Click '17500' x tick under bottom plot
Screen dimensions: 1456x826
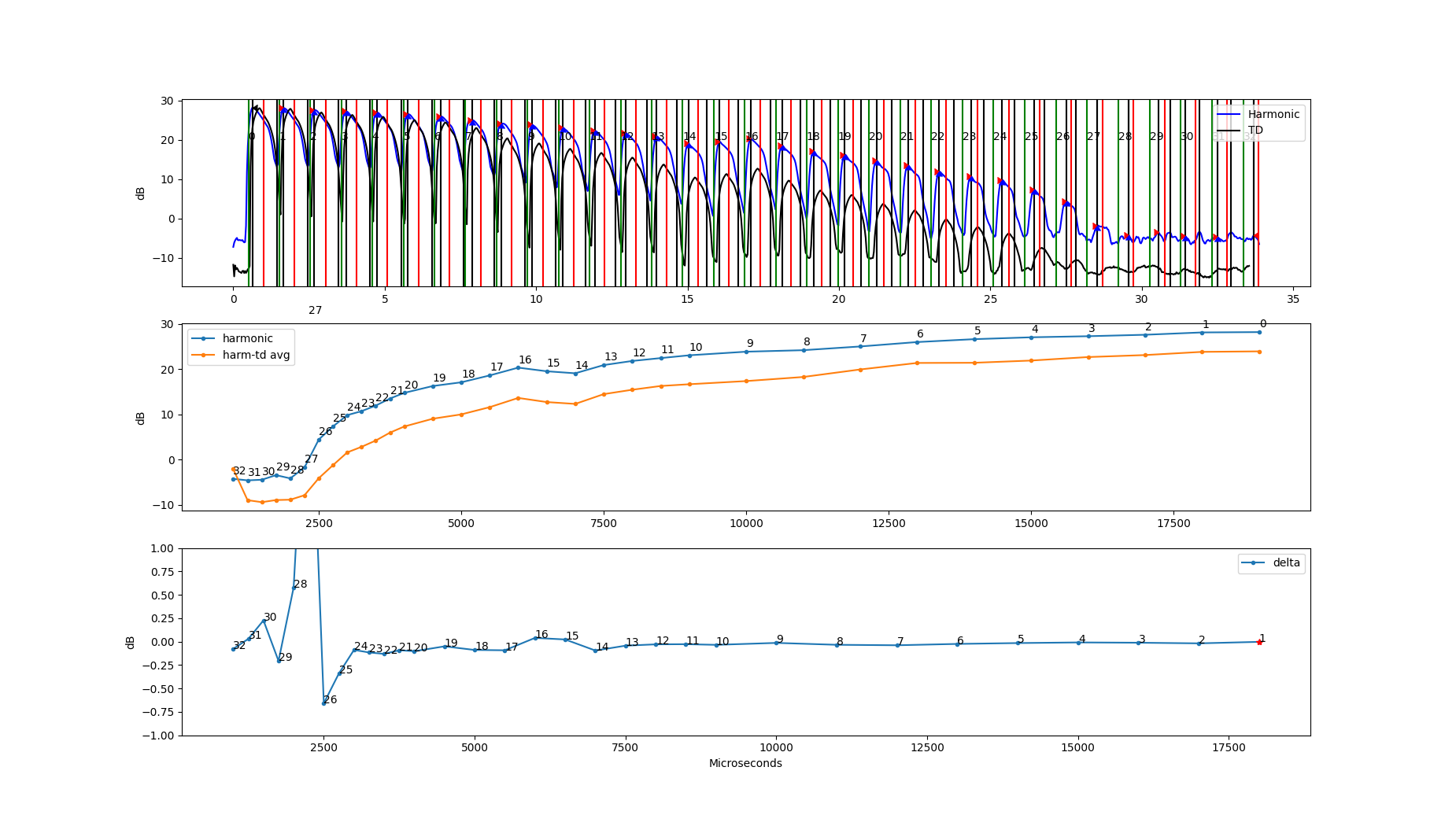tap(1229, 747)
